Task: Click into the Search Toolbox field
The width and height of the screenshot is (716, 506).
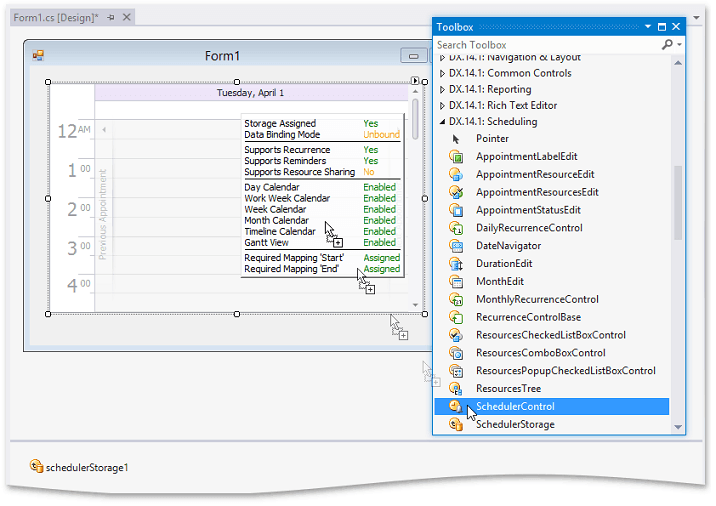Action: (547, 45)
